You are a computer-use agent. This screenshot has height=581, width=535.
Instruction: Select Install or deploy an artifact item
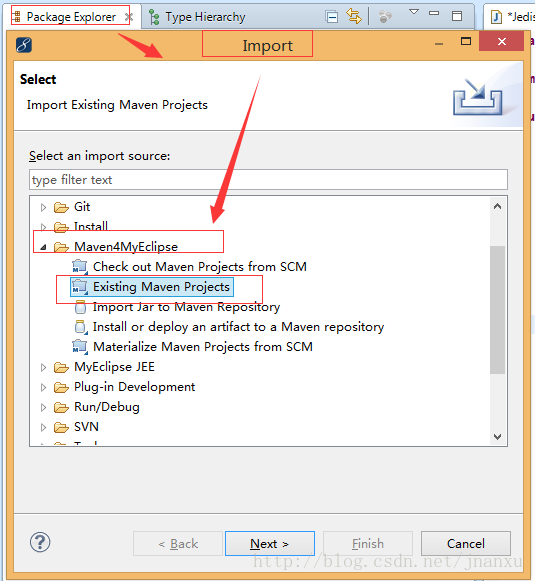tap(238, 327)
